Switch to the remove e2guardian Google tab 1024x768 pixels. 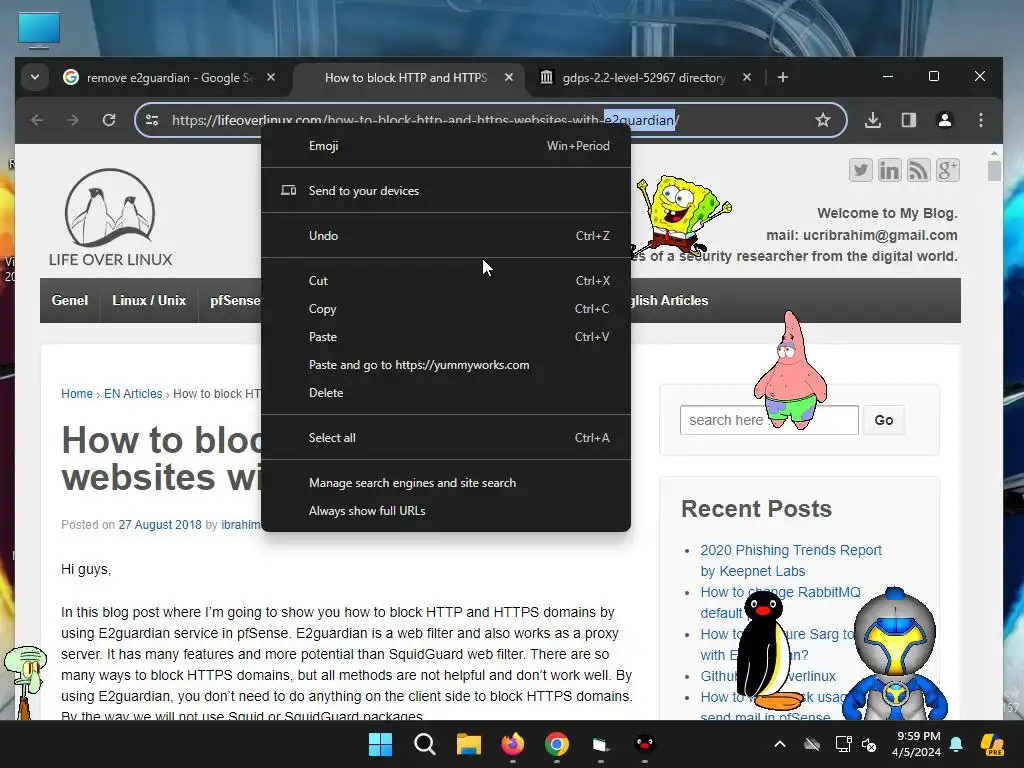coord(168,78)
